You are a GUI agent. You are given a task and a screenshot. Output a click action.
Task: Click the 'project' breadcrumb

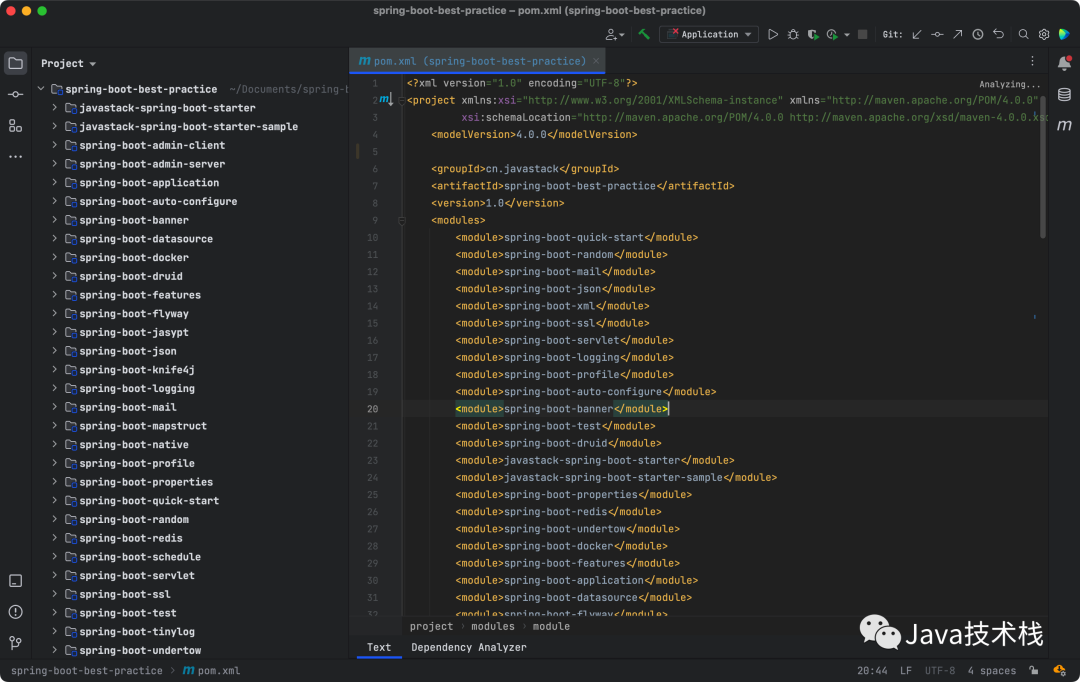[x=431, y=626]
